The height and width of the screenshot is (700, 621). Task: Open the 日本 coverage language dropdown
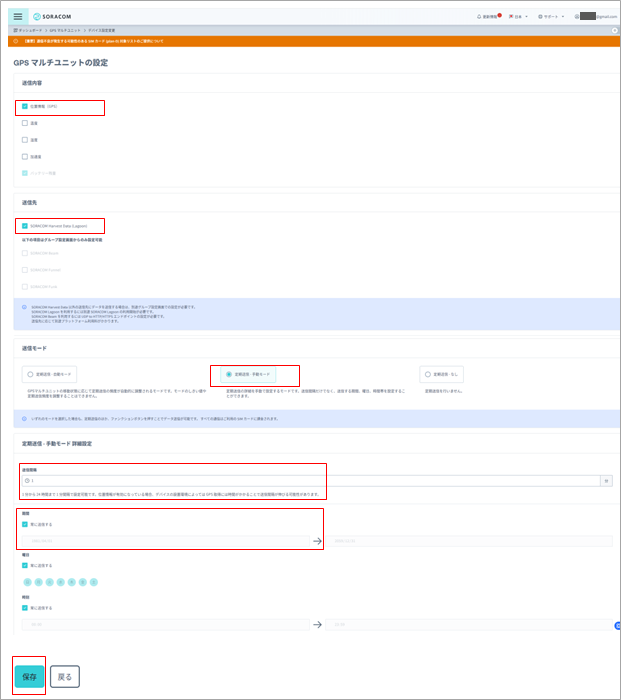(x=518, y=17)
